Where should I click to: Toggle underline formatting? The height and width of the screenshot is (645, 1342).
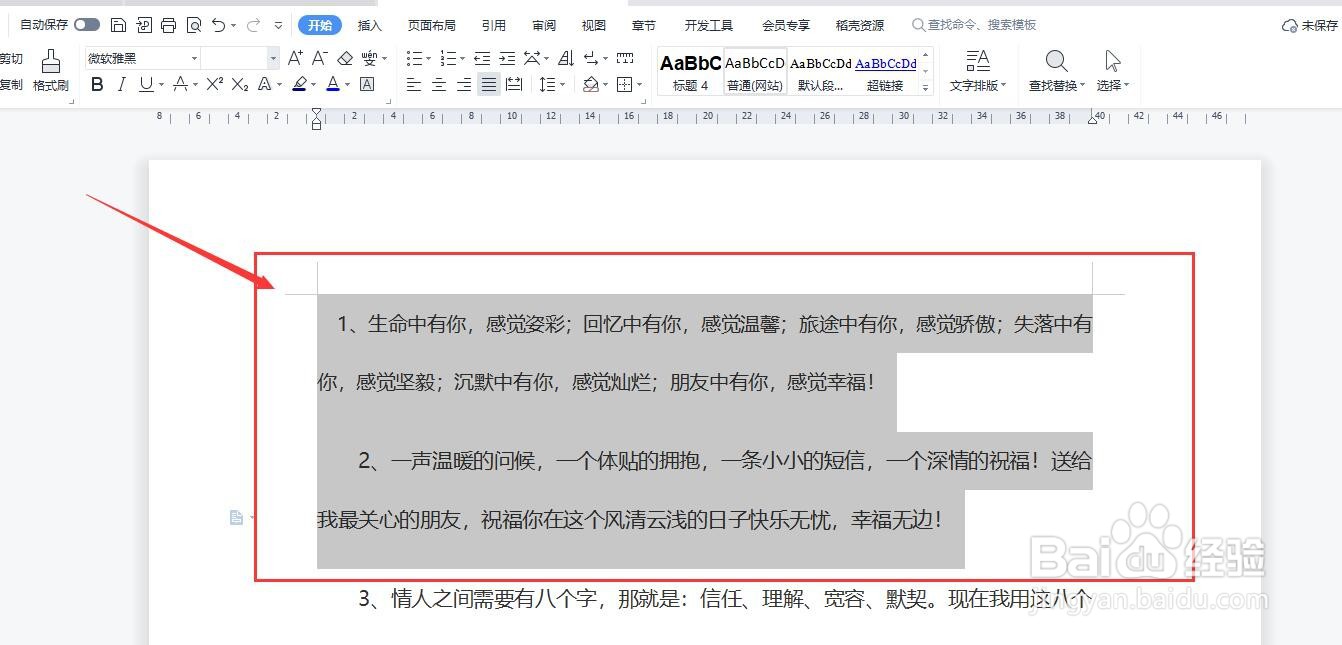pos(146,85)
